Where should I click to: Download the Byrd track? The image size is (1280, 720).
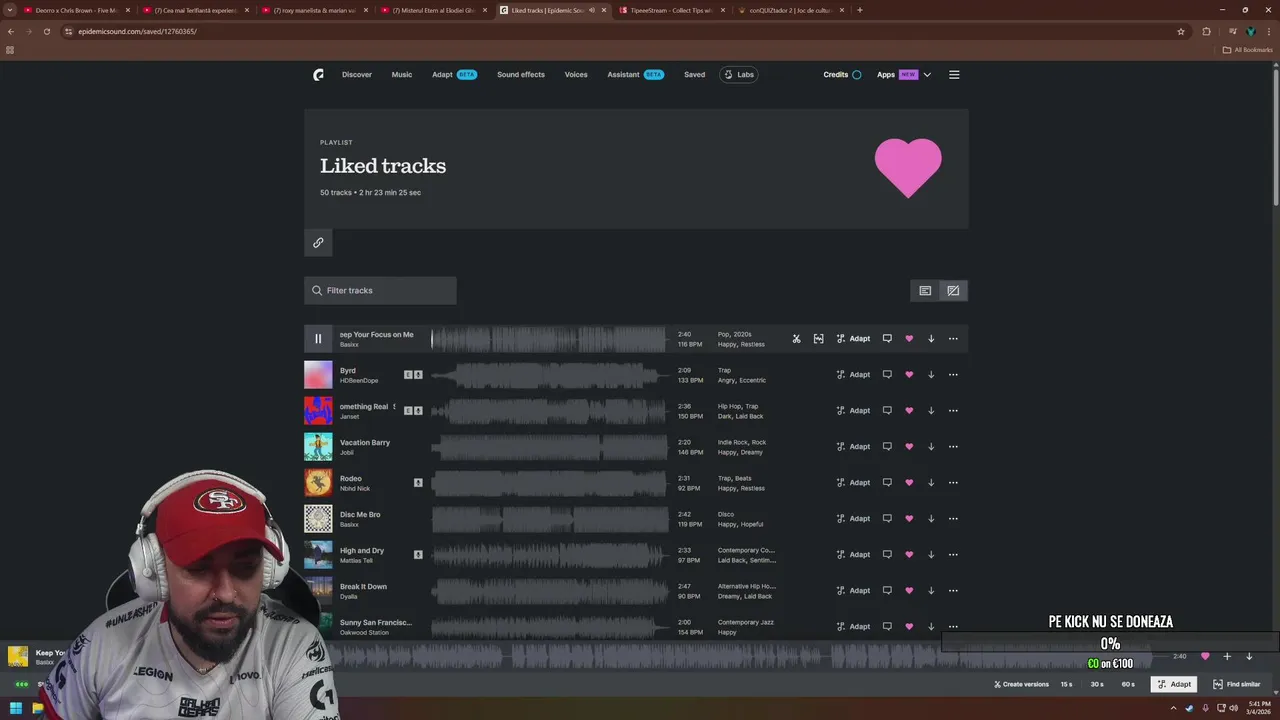point(931,375)
